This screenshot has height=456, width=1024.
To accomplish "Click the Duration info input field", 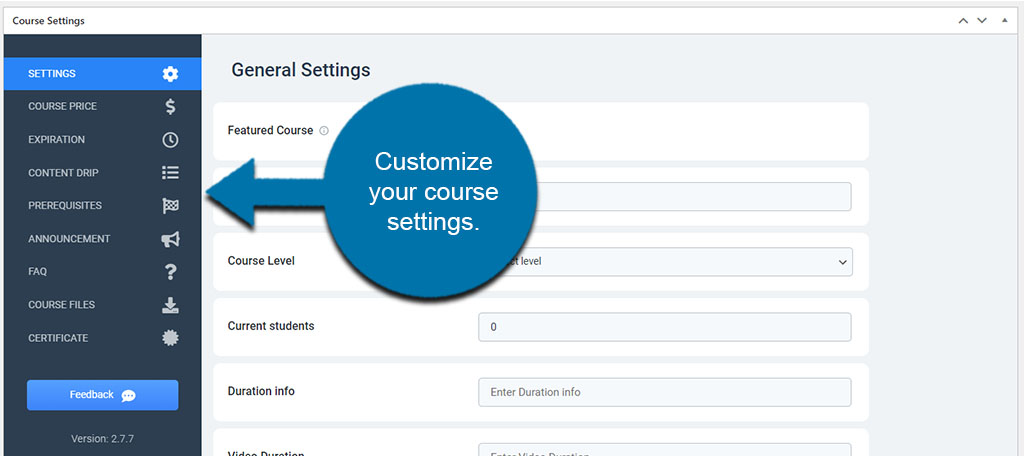I will [665, 392].
